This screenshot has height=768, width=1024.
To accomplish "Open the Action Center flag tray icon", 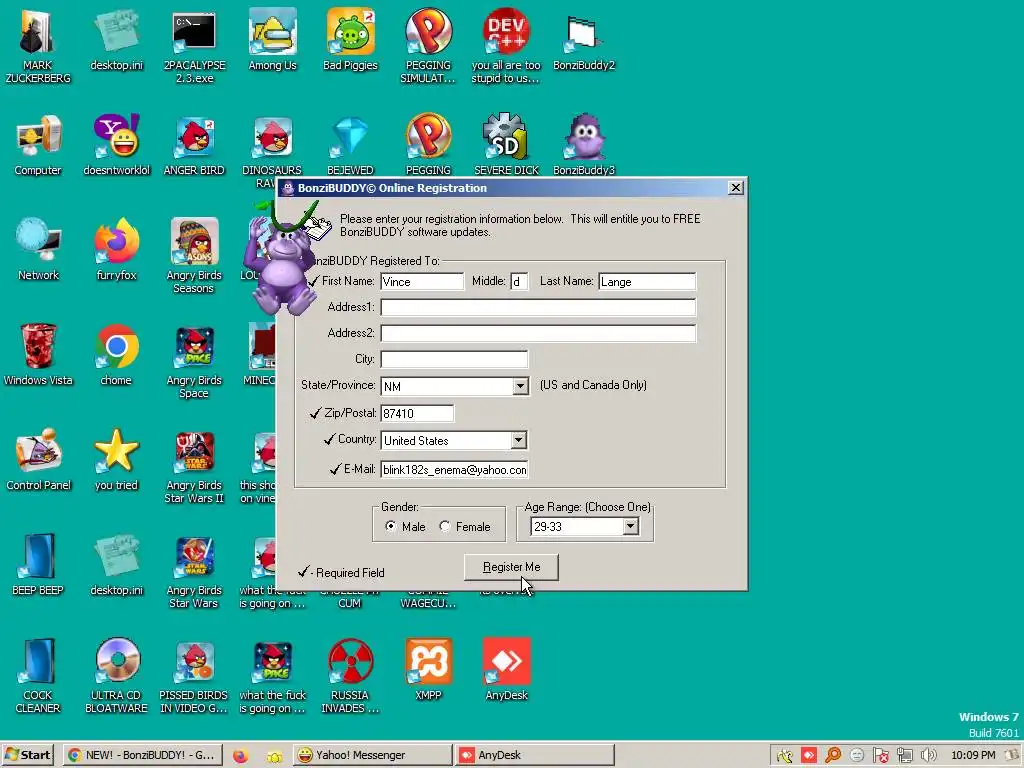I will 880,756.
